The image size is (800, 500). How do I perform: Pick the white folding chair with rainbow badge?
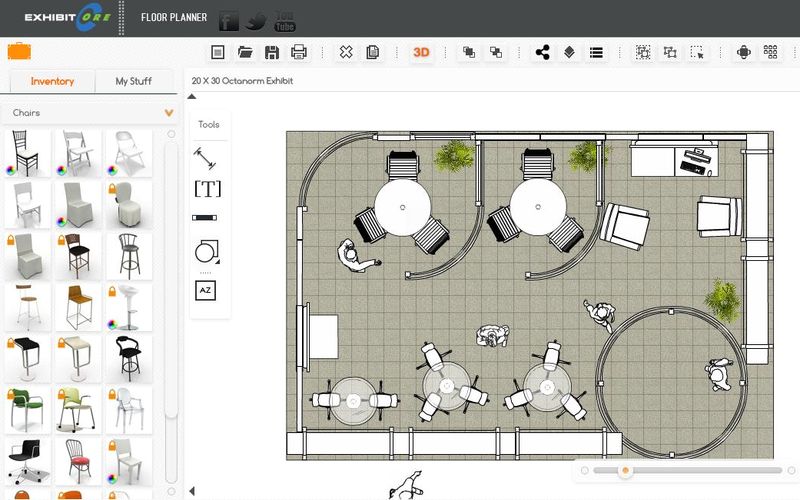(78, 153)
